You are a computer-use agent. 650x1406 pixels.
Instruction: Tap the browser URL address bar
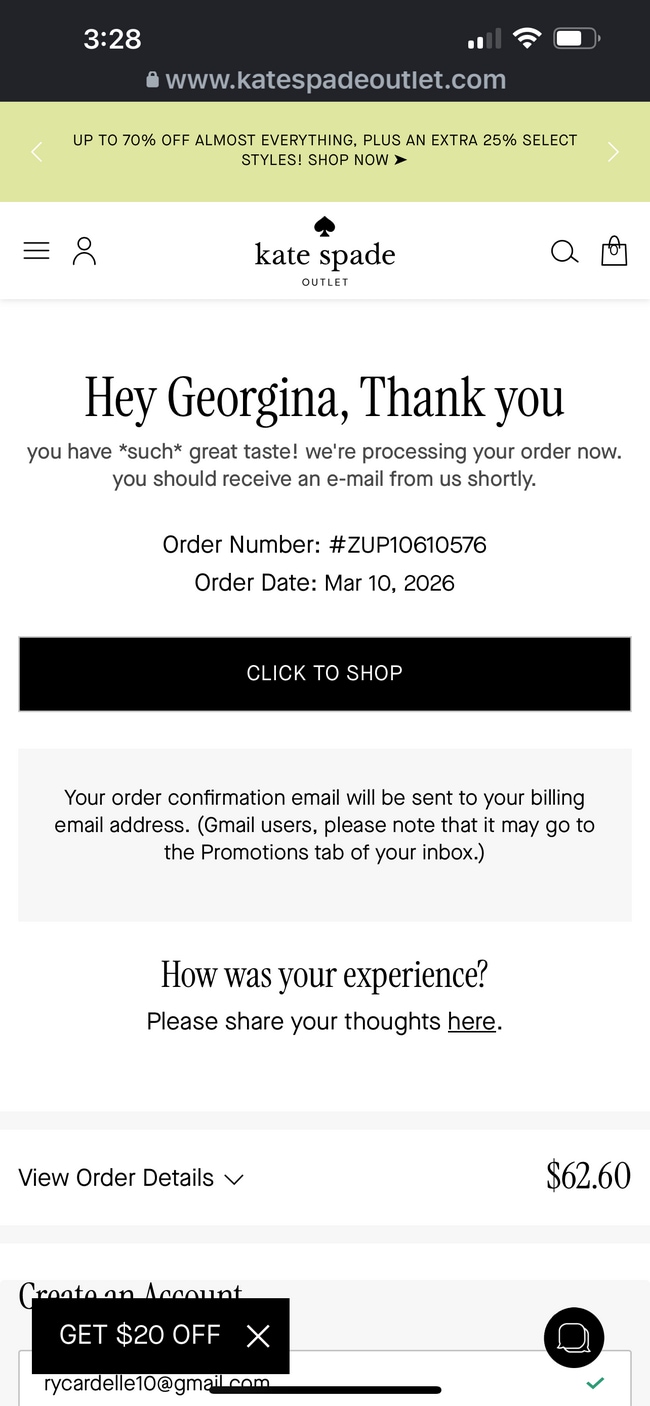point(325,80)
